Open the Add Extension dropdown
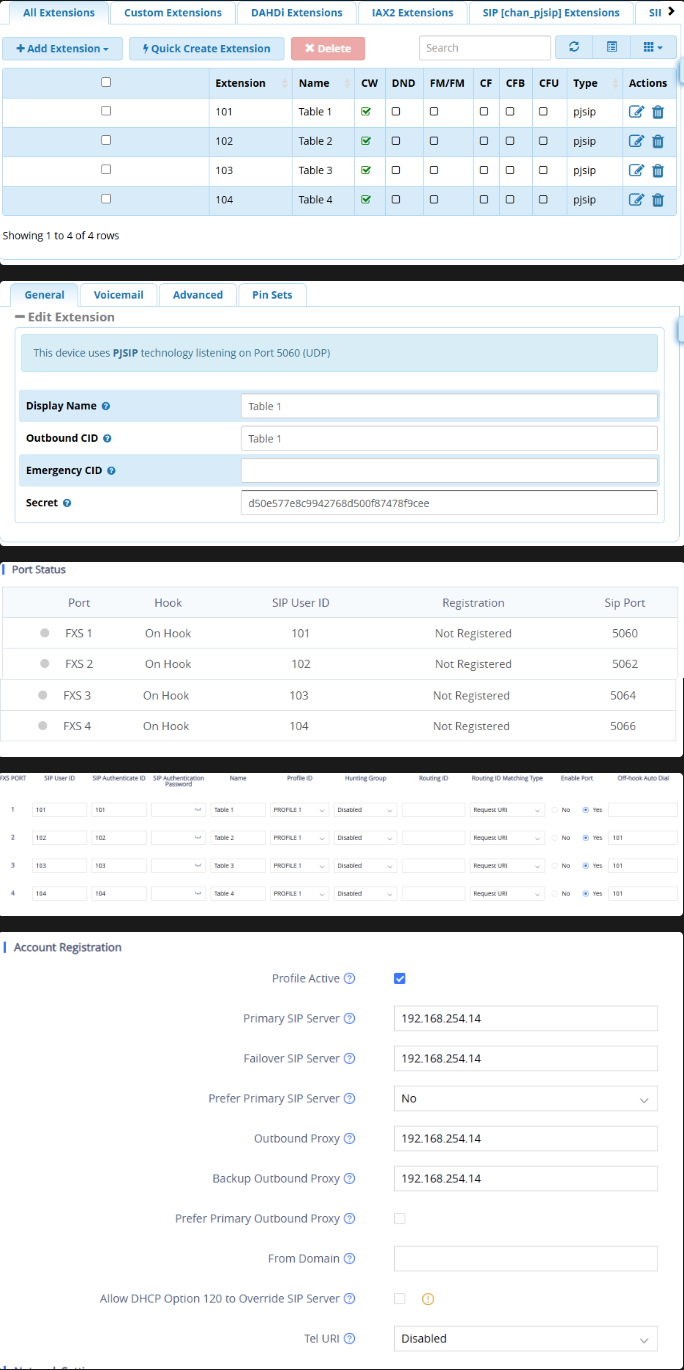This screenshot has height=1370, width=684. pos(62,48)
